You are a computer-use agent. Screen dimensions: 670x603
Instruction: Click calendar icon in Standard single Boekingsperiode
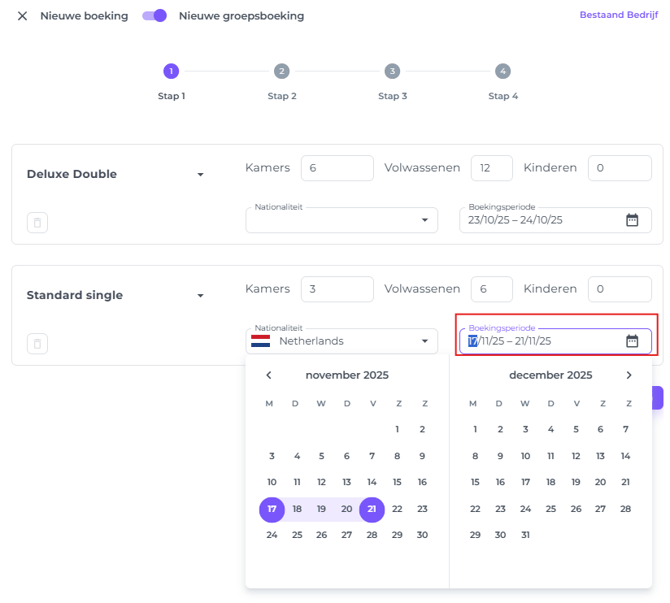632,341
